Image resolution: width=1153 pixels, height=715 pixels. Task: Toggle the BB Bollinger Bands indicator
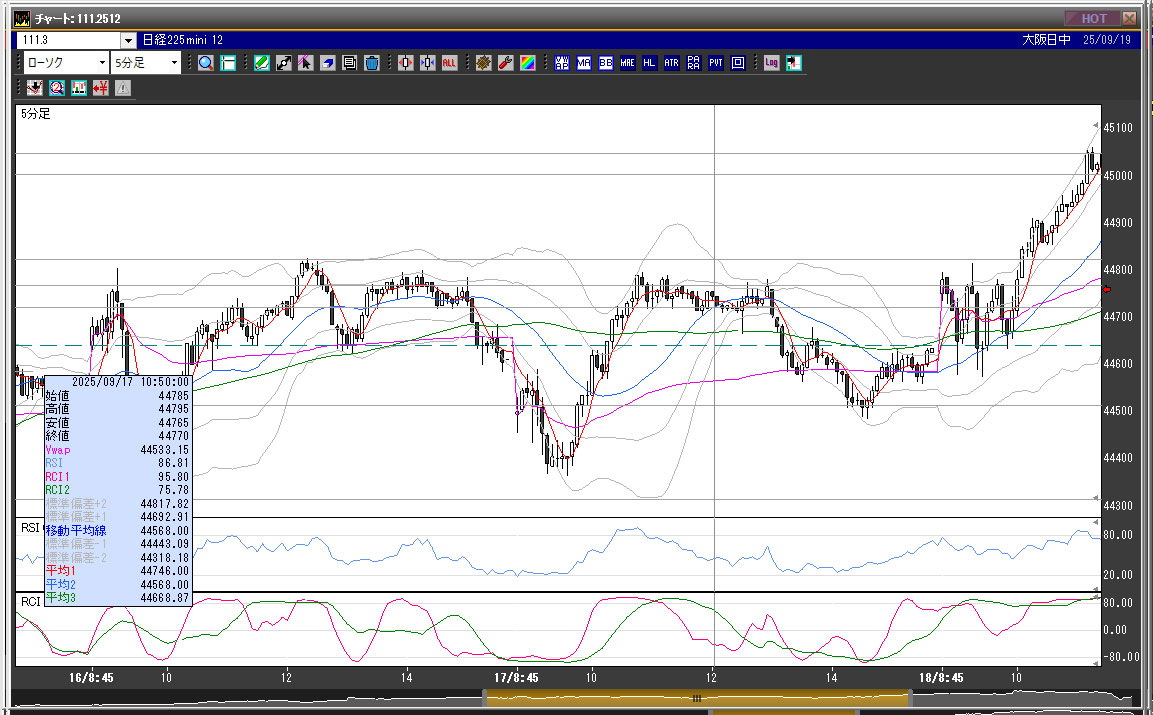tap(605, 63)
